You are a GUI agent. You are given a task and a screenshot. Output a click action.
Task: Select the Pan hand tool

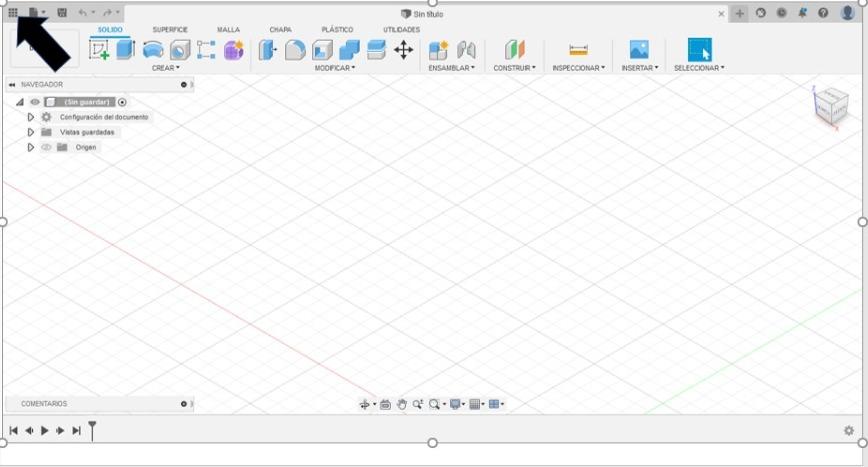(x=402, y=404)
